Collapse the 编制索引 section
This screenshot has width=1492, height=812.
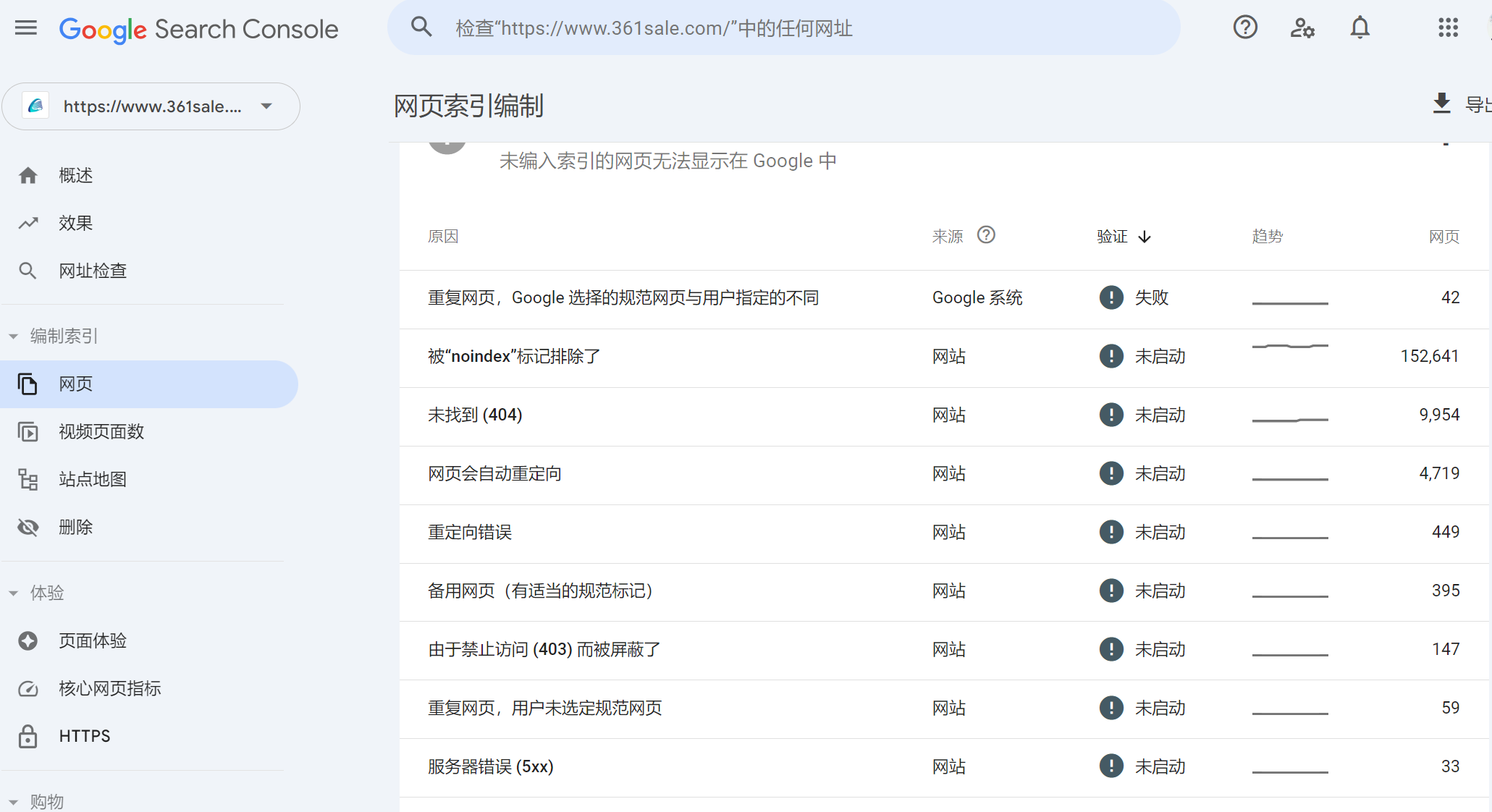[12, 335]
